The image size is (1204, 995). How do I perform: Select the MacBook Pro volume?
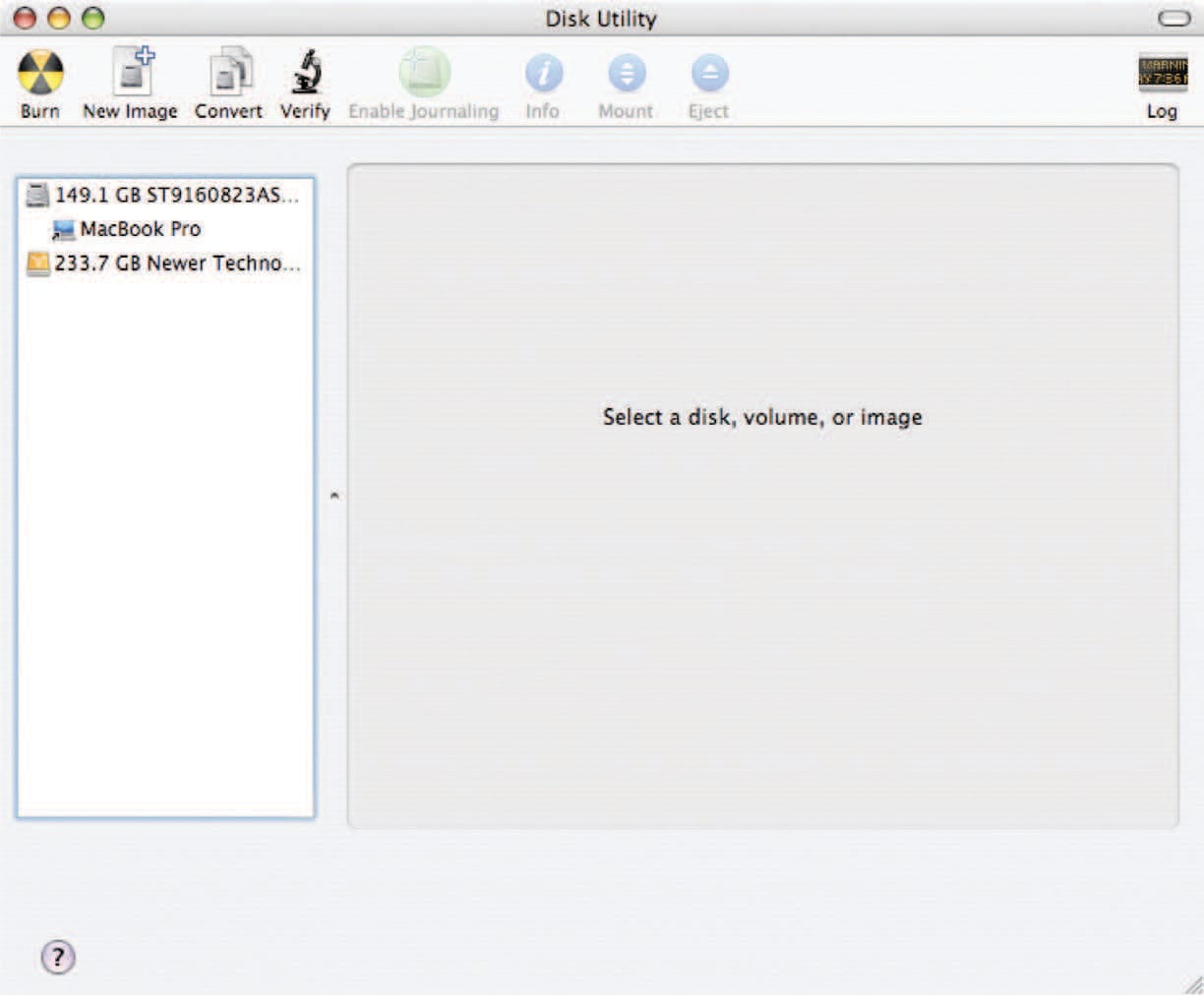(140, 229)
